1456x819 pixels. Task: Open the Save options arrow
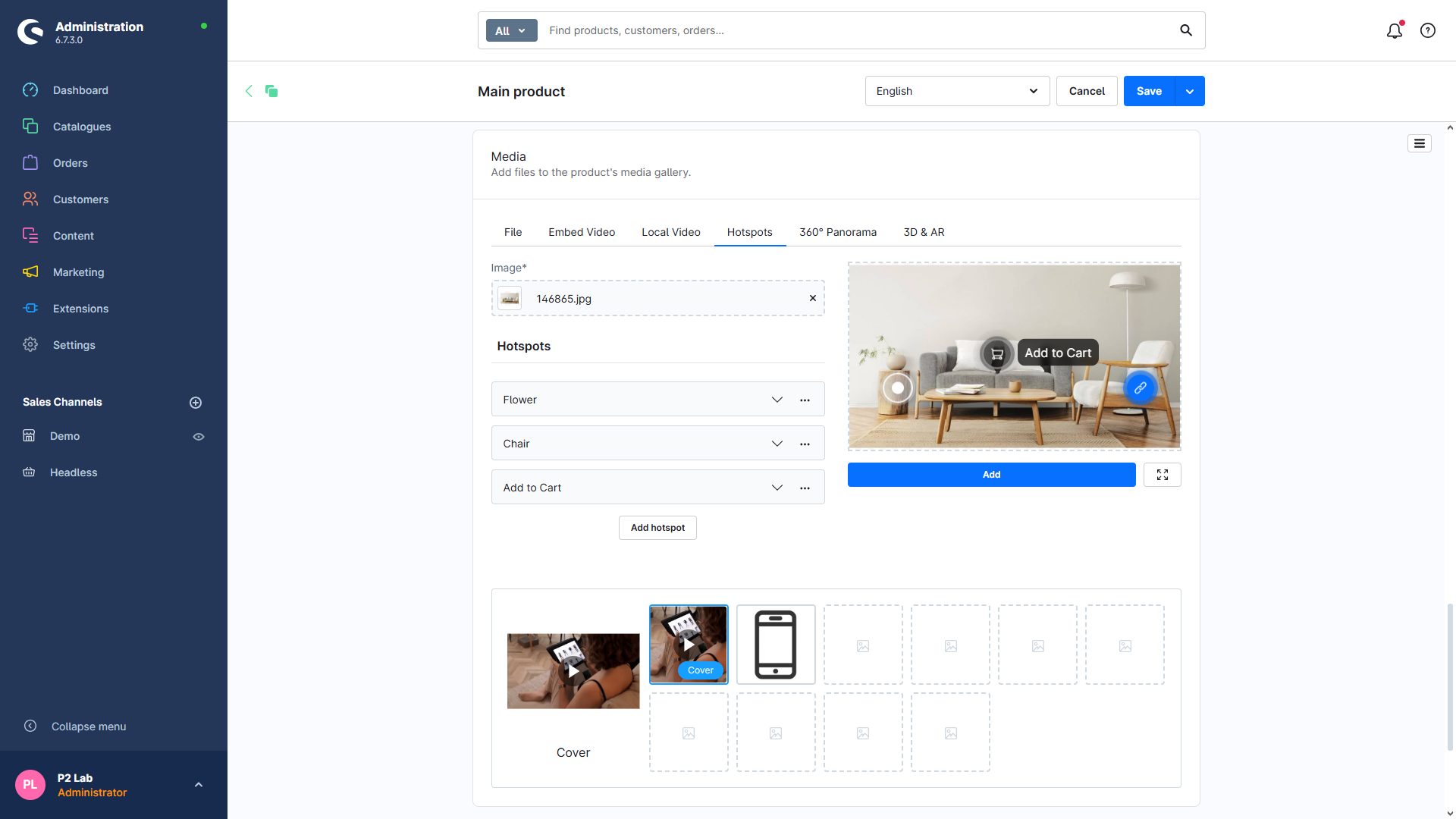click(1190, 91)
